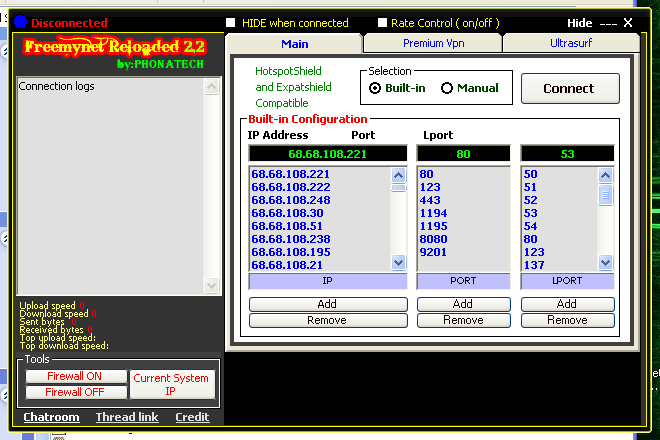This screenshot has width=660, height=440.
Task: Select IP 68.68.108.51 in list
Action: click(287, 226)
